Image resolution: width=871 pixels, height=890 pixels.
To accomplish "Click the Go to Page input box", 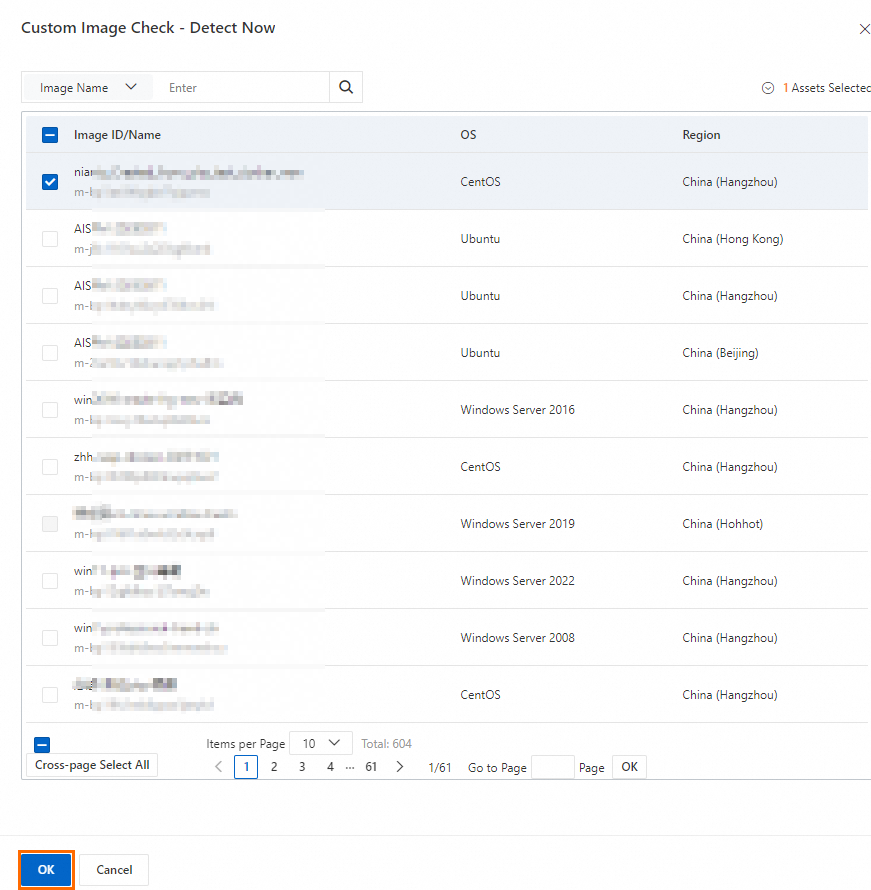I will click(x=553, y=767).
